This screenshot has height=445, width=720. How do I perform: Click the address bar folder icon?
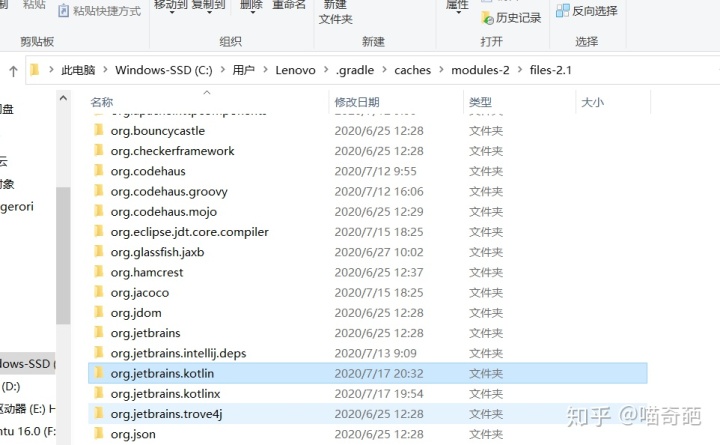[34, 70]
